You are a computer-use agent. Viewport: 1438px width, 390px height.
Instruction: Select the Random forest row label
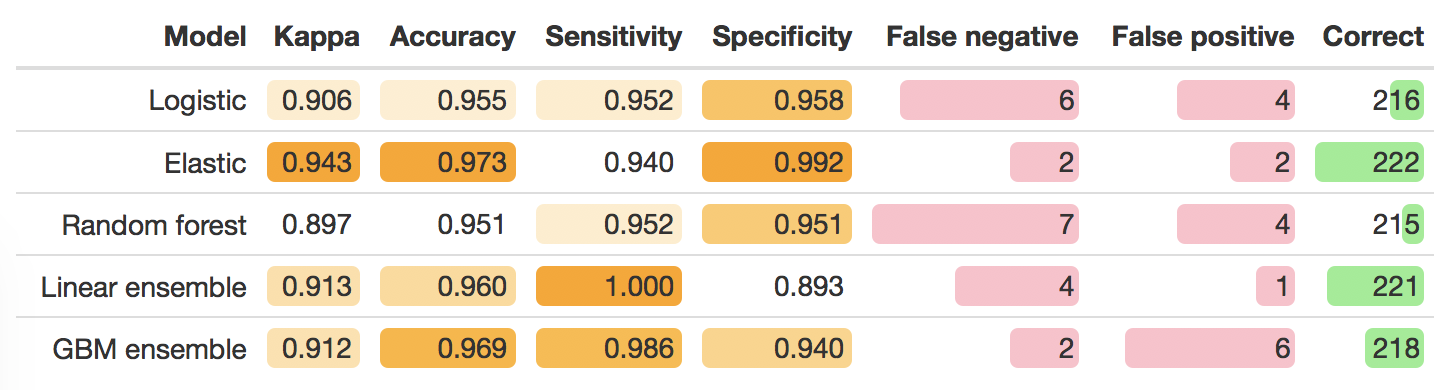pos(154,225)
